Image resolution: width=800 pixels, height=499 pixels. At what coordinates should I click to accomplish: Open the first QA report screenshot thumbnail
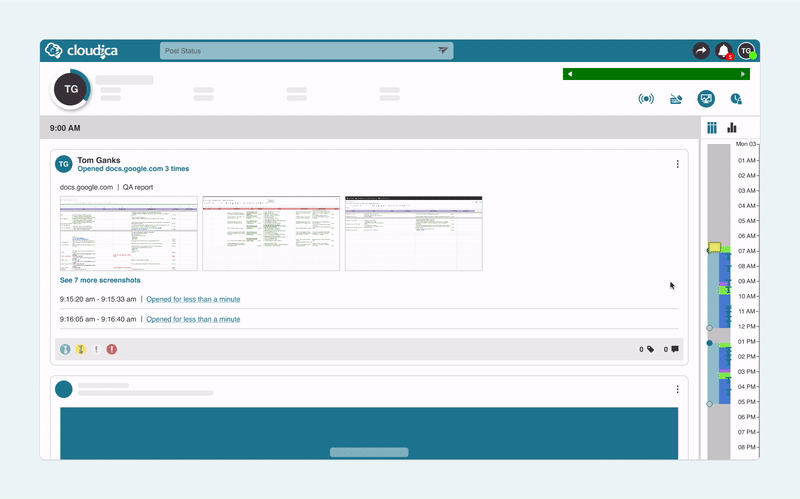129,233
